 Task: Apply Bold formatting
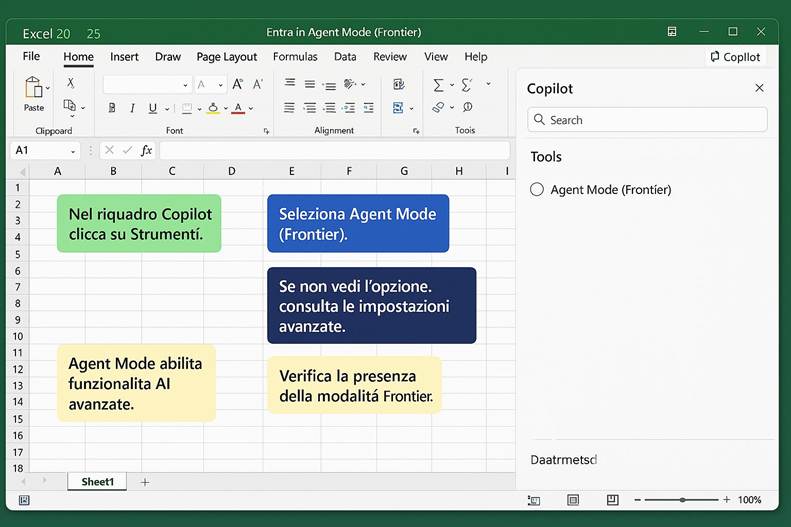click(x=111, y=108)
